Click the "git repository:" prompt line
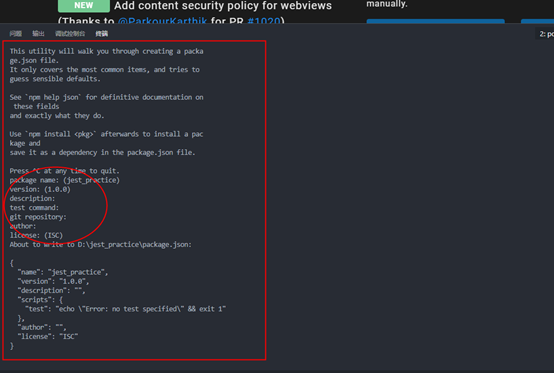The height and width of the screenshot is (373, 554). tap(38, 217)
